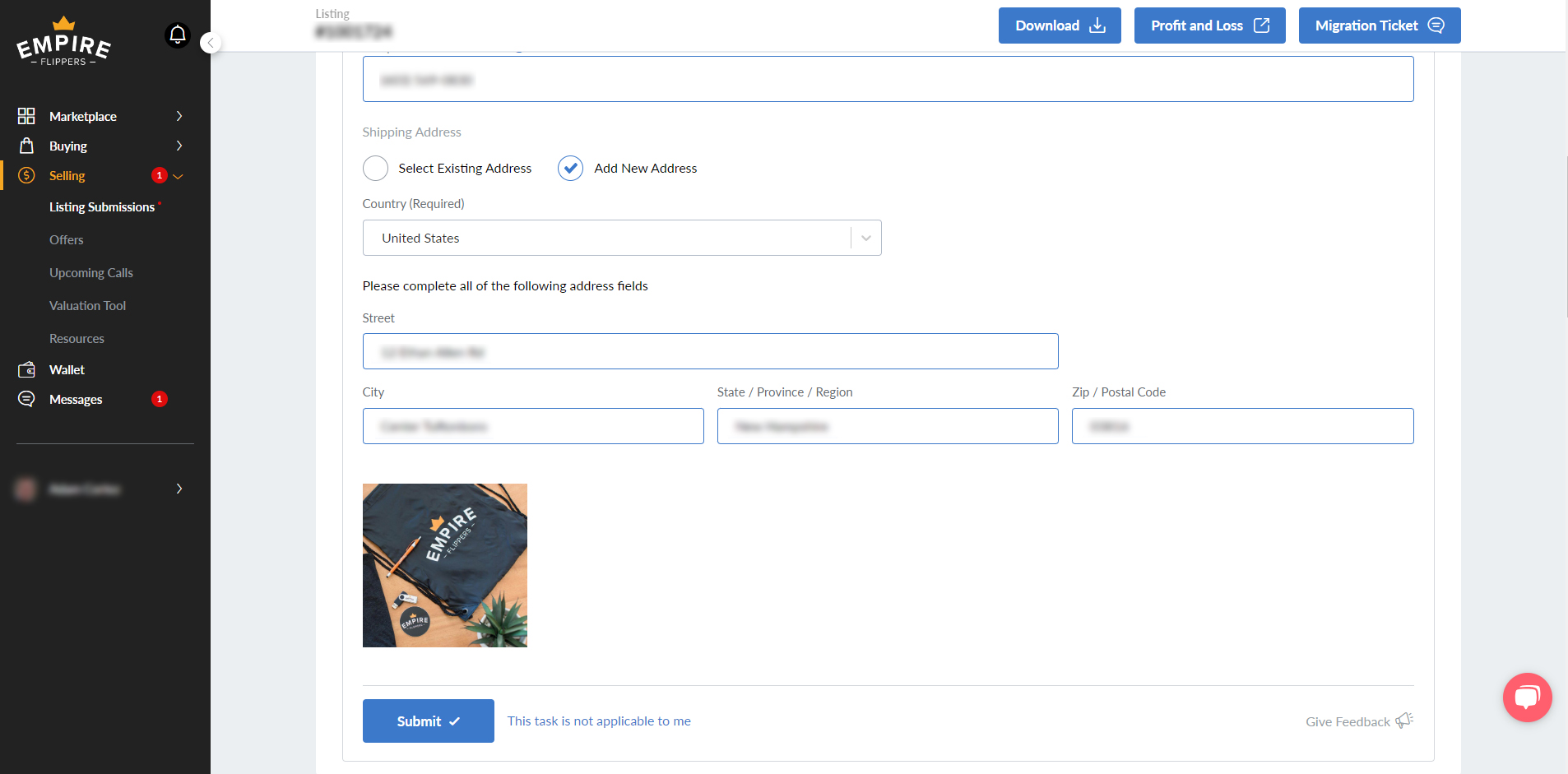Collapse the sidebar with the arrow button
Viewport: 1568px width, 774px height.
point(211,43)
